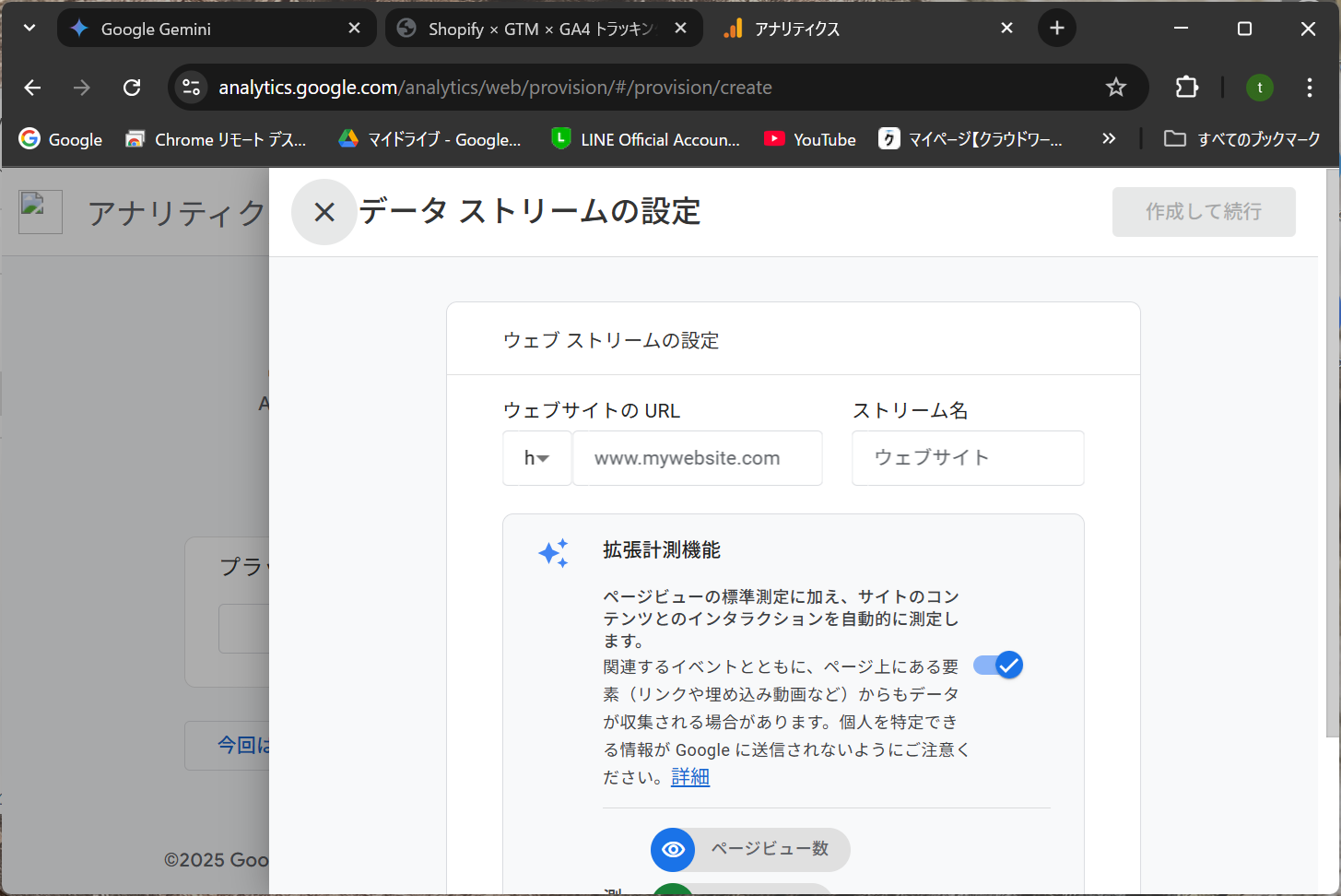This screenshot has height=896, width=1341.
Task: Click the ページビュー数 chip label
Action: [x=770, y=849]
